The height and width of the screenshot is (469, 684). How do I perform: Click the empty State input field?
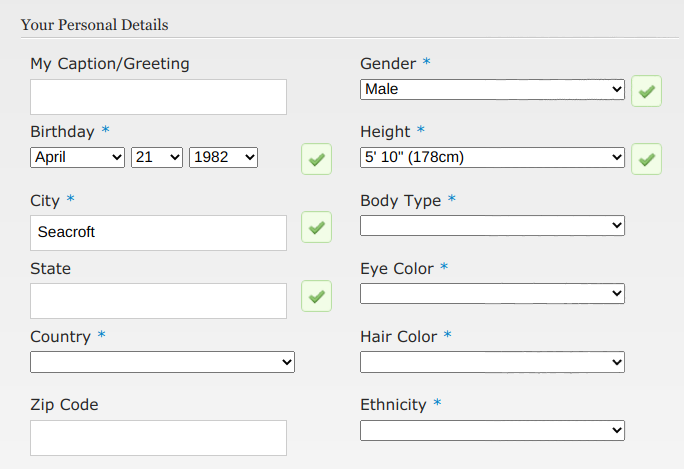pos(158,301)
